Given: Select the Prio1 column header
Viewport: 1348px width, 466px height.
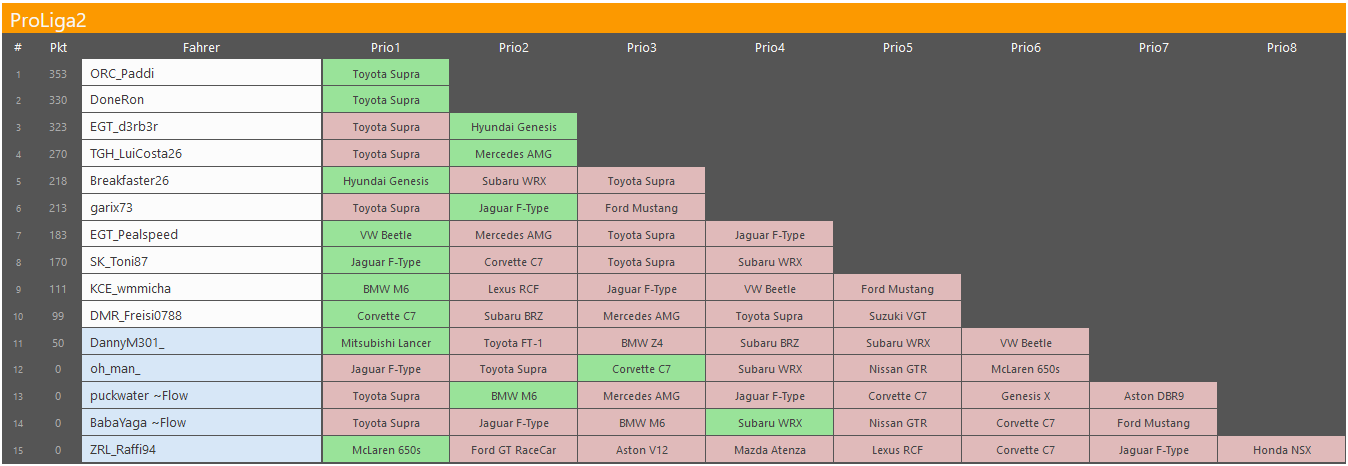Looking at the screenshot, I should [x=385, y=47].
